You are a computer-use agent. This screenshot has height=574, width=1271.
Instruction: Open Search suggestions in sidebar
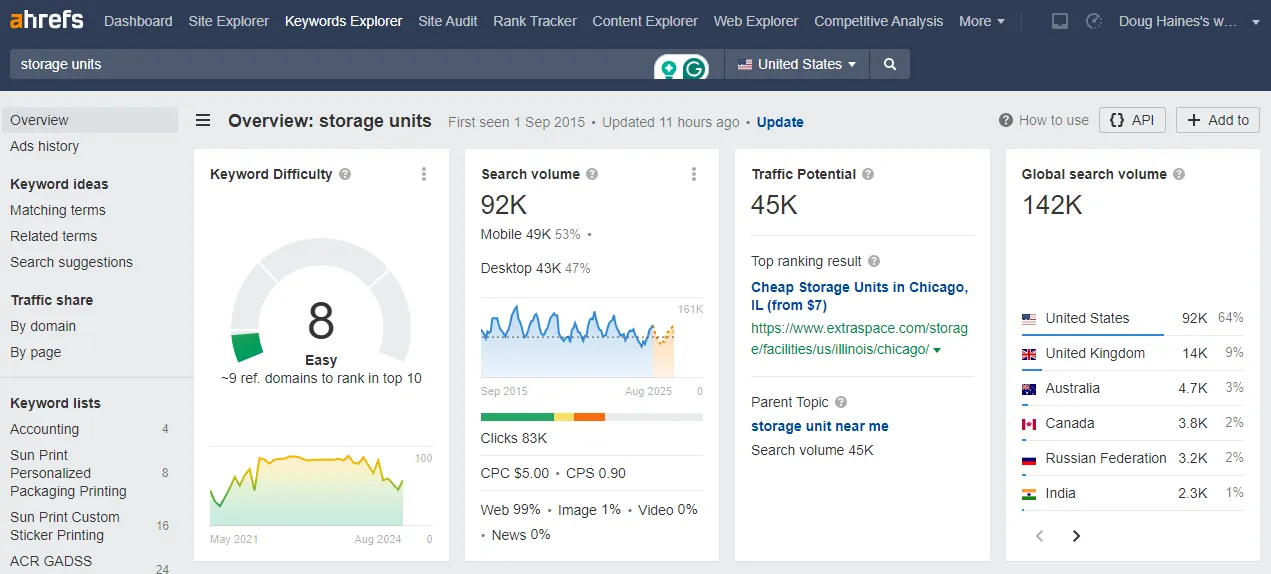pos(71,262)
